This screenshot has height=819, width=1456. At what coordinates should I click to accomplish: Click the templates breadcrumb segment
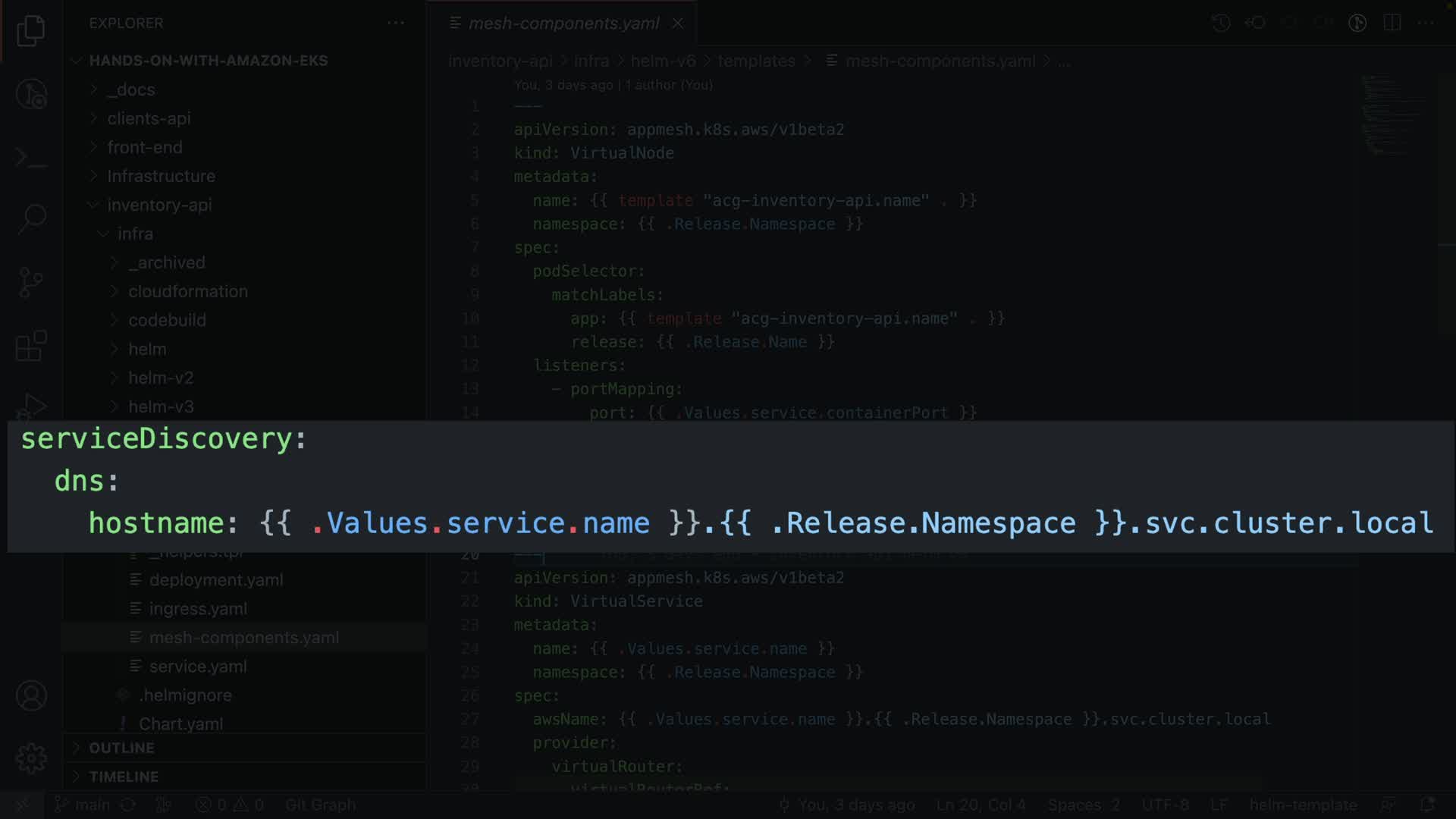point(755,61)
